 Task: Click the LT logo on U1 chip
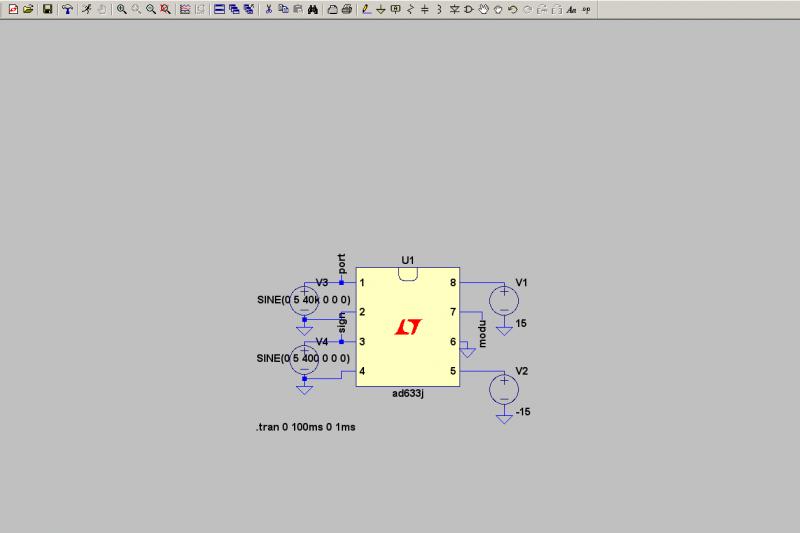tap(408, 327)
